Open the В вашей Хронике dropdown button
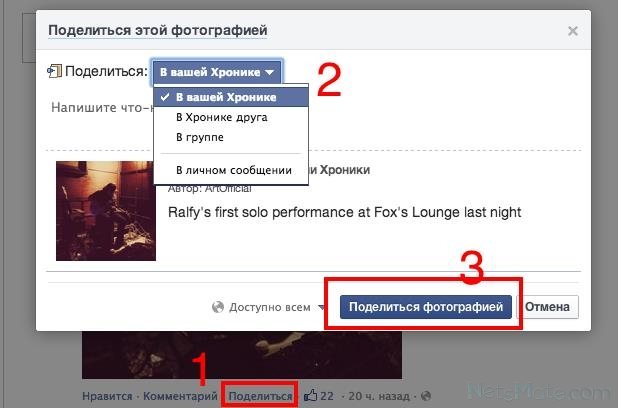The height and width of the screenshot is (408, 618). [x=217, y=73]
